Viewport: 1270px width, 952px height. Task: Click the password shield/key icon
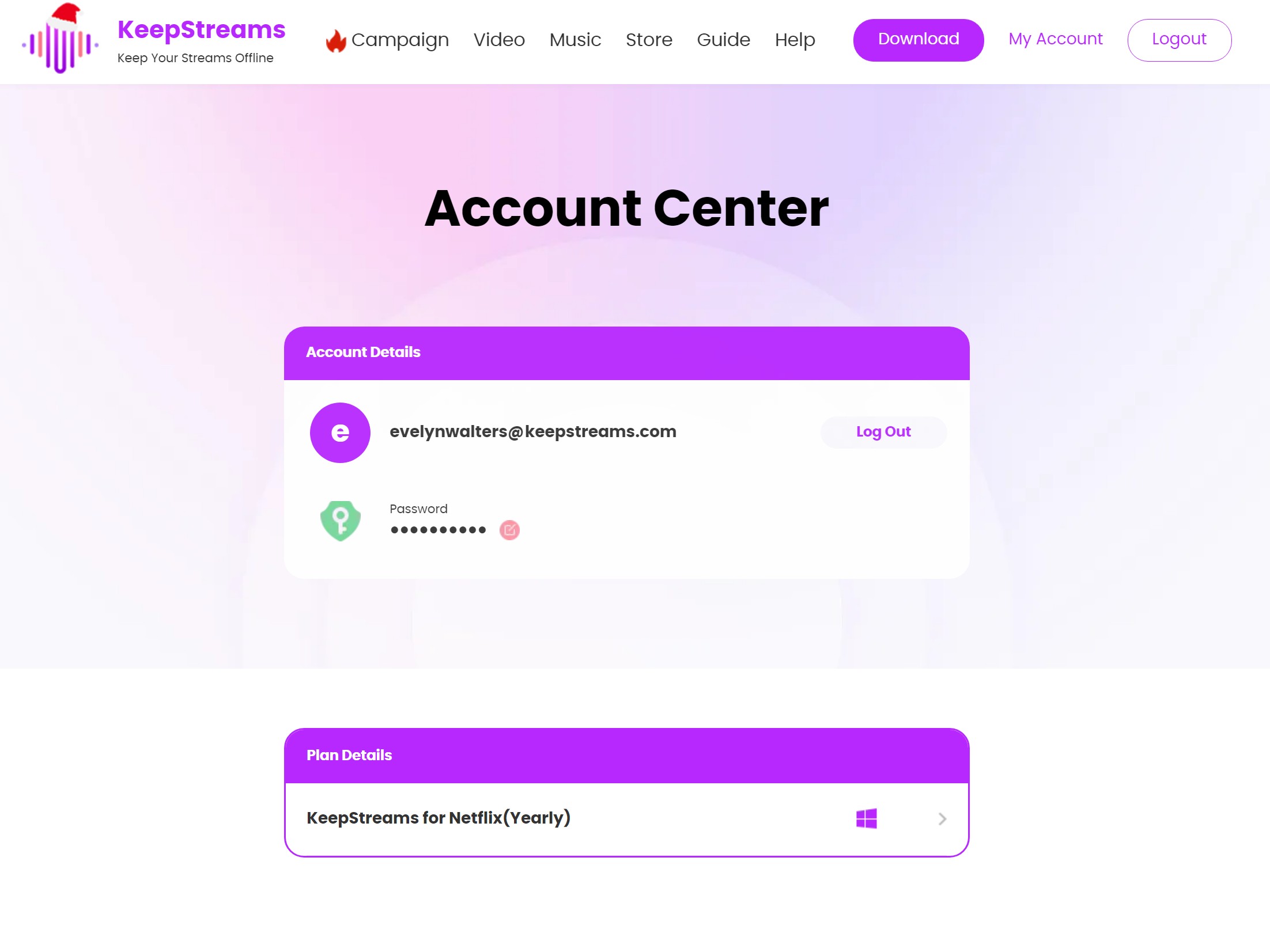tap(340, 520)
